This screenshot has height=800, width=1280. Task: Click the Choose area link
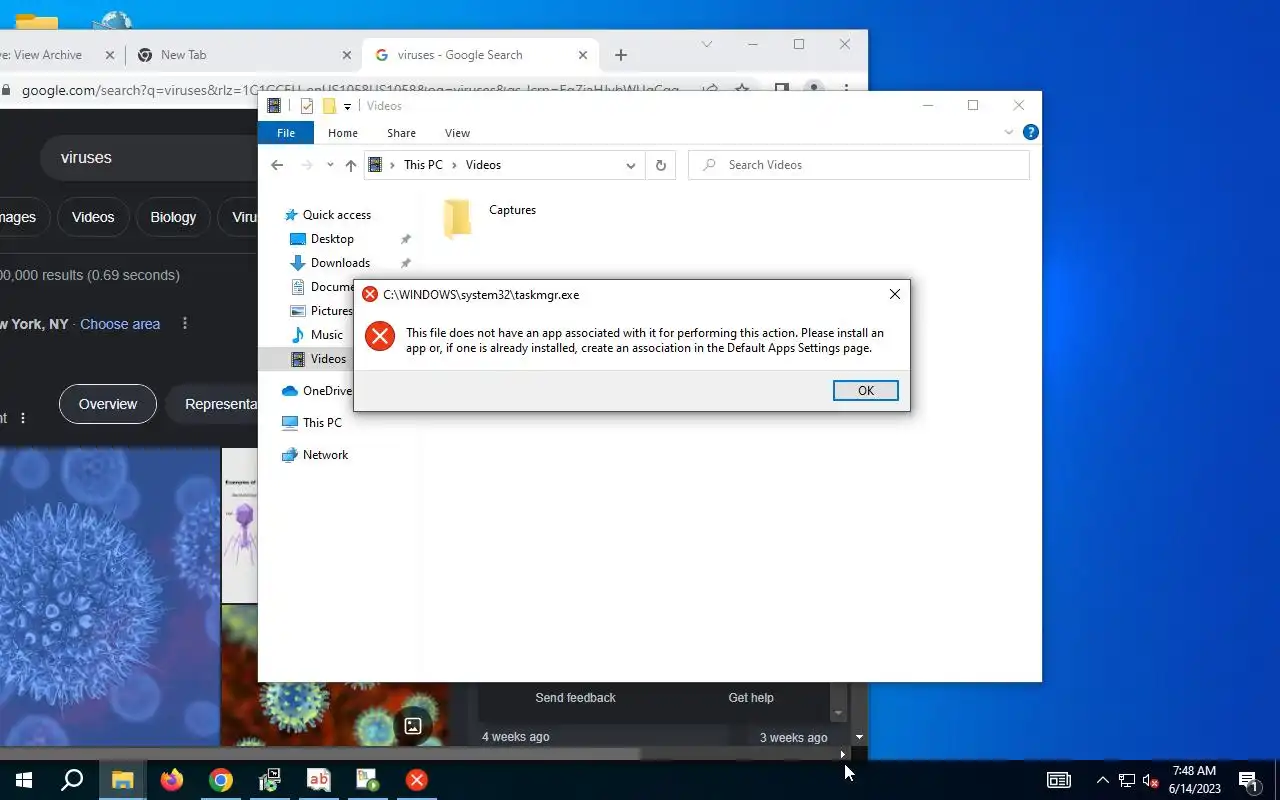pyautogui.click(x=120, y=324)
